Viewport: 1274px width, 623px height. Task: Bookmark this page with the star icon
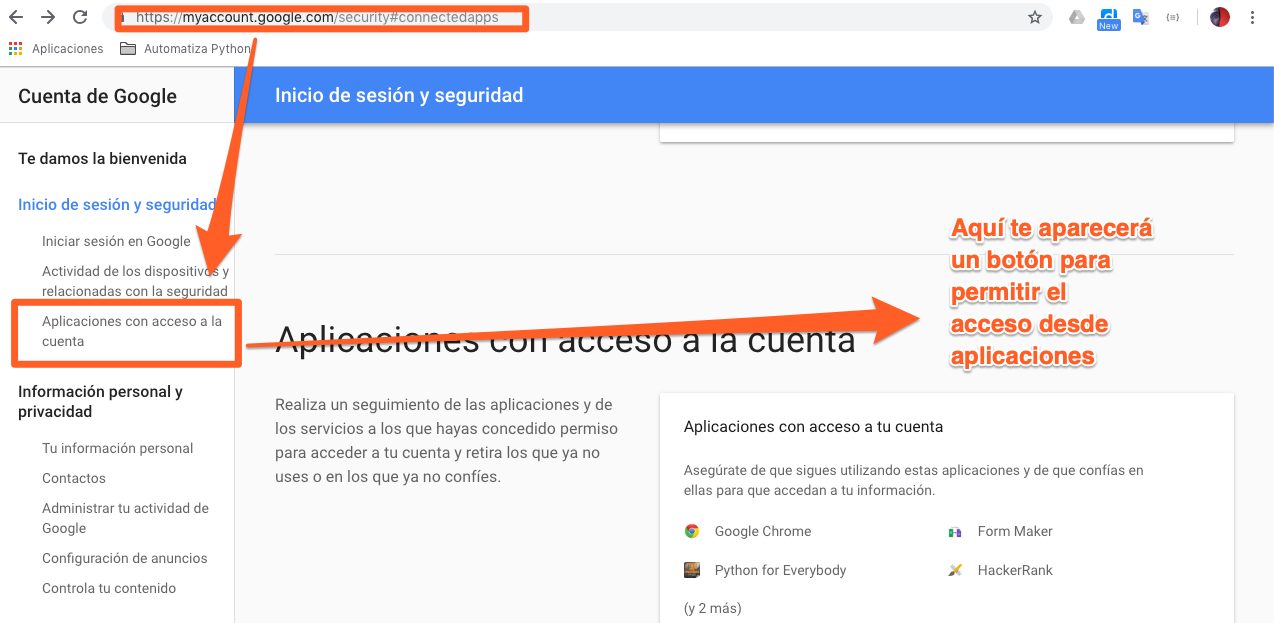[x=1035, y=18]
